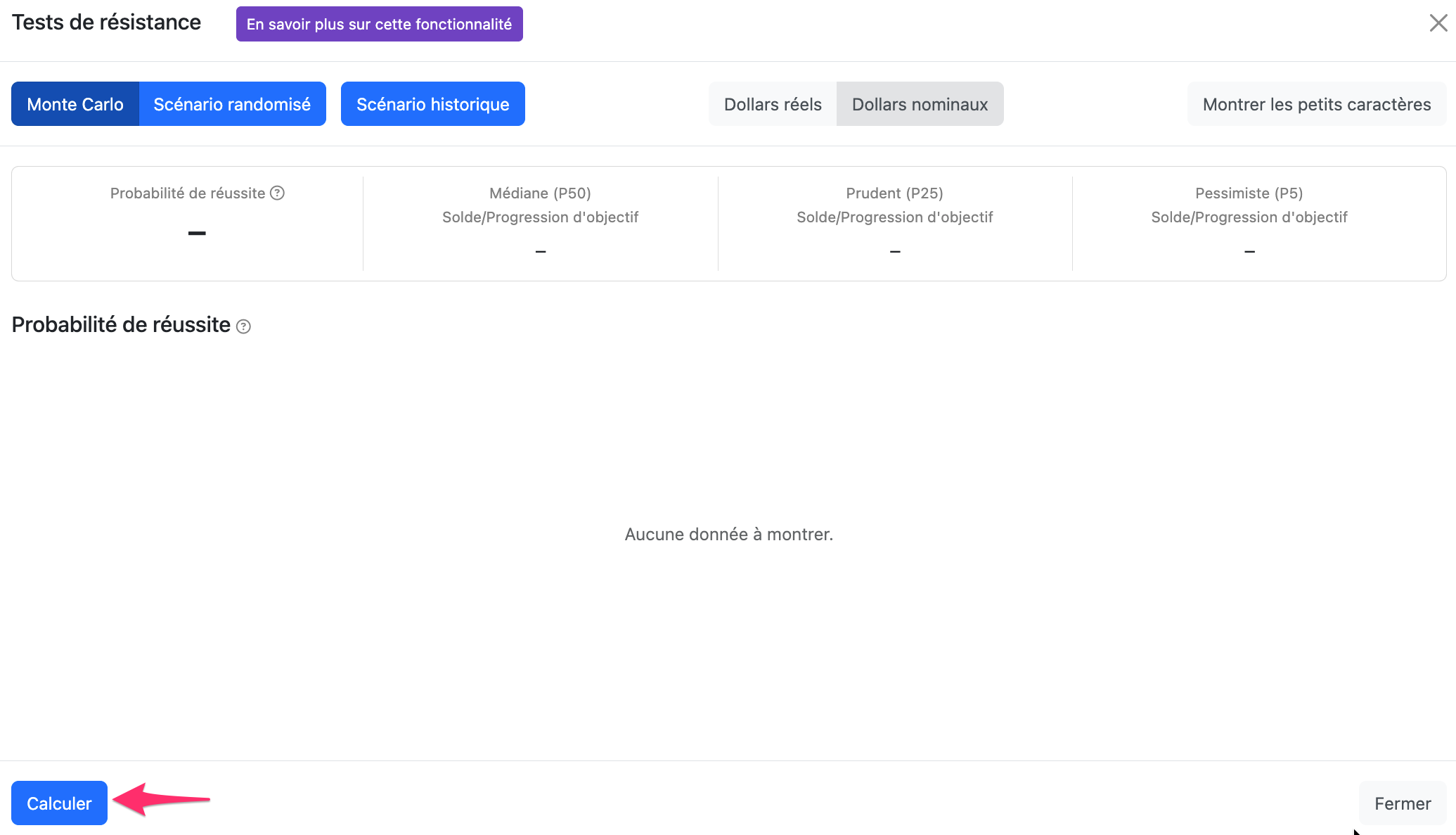Screen dimensions: 1456x835
Task: Toggle to Dollars nominaux
Action: 920,104
